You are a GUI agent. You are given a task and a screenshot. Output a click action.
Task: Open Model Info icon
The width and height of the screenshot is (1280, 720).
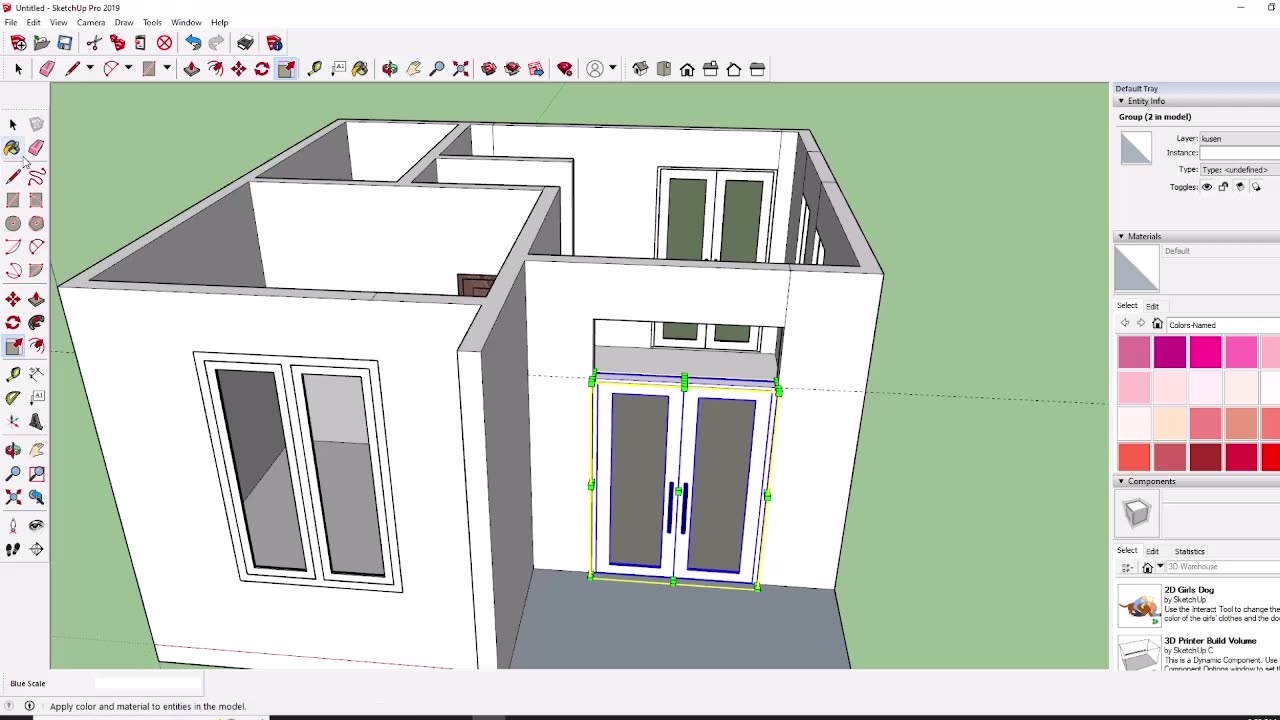click(274, 43)
